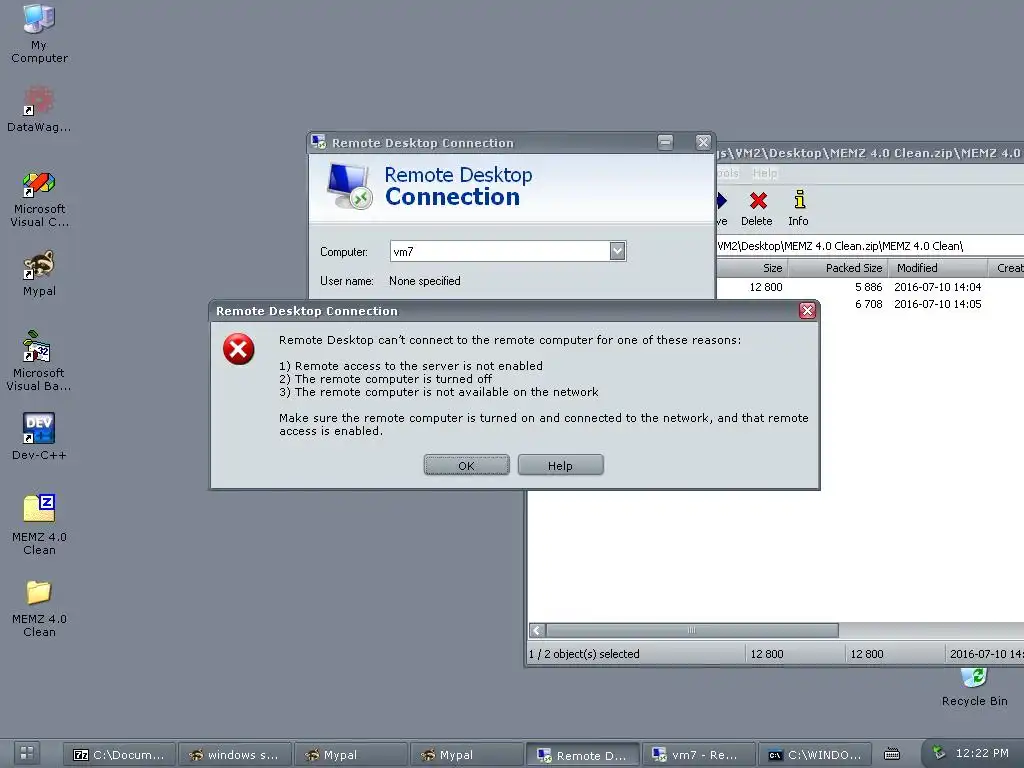Switch to the C:\Docum... 7-Zip taskbar item
The height and width of the screenshot is (768, 1024).
pos(120,754)
